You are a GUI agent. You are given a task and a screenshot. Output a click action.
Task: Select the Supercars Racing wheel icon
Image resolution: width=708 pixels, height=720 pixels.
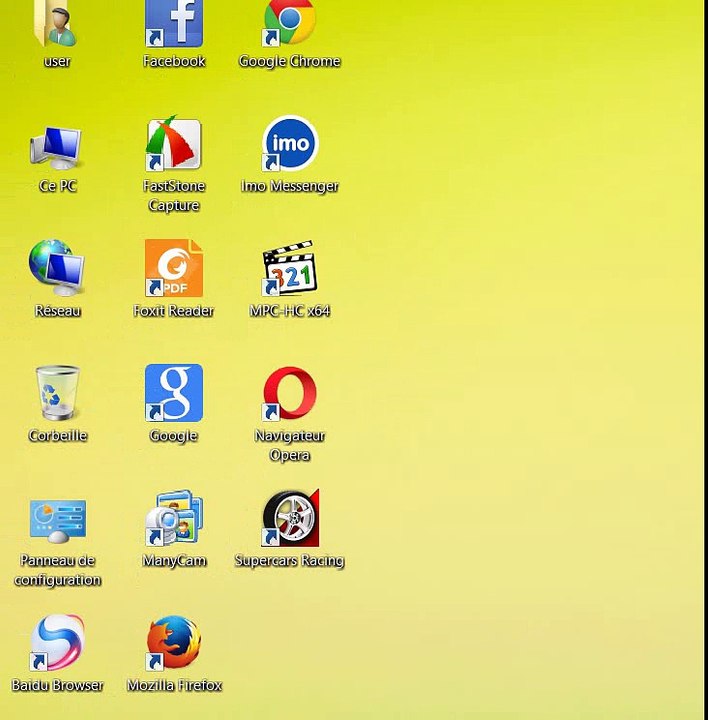tap(290, 518)
